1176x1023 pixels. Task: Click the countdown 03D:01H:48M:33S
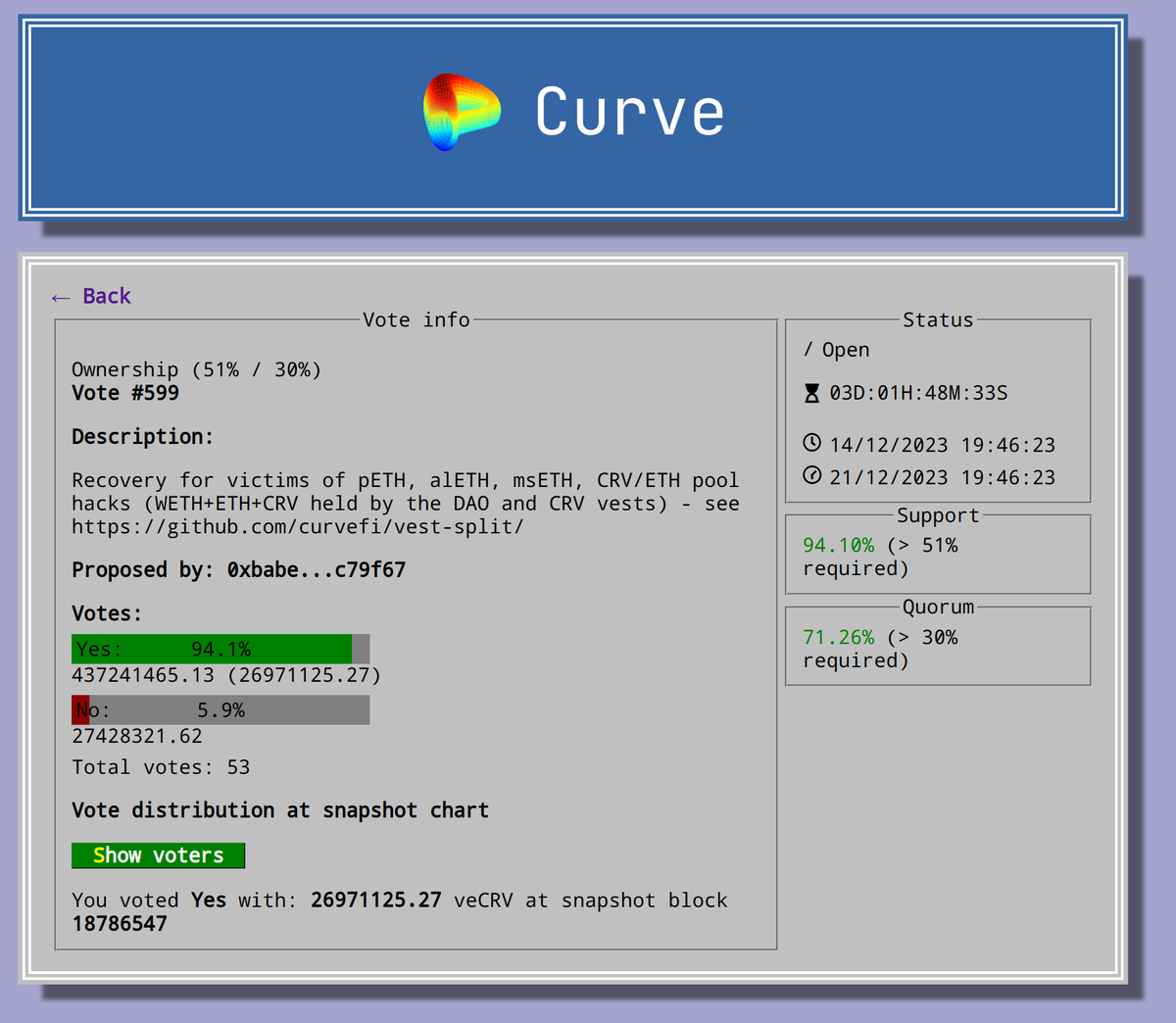point(918,393)
